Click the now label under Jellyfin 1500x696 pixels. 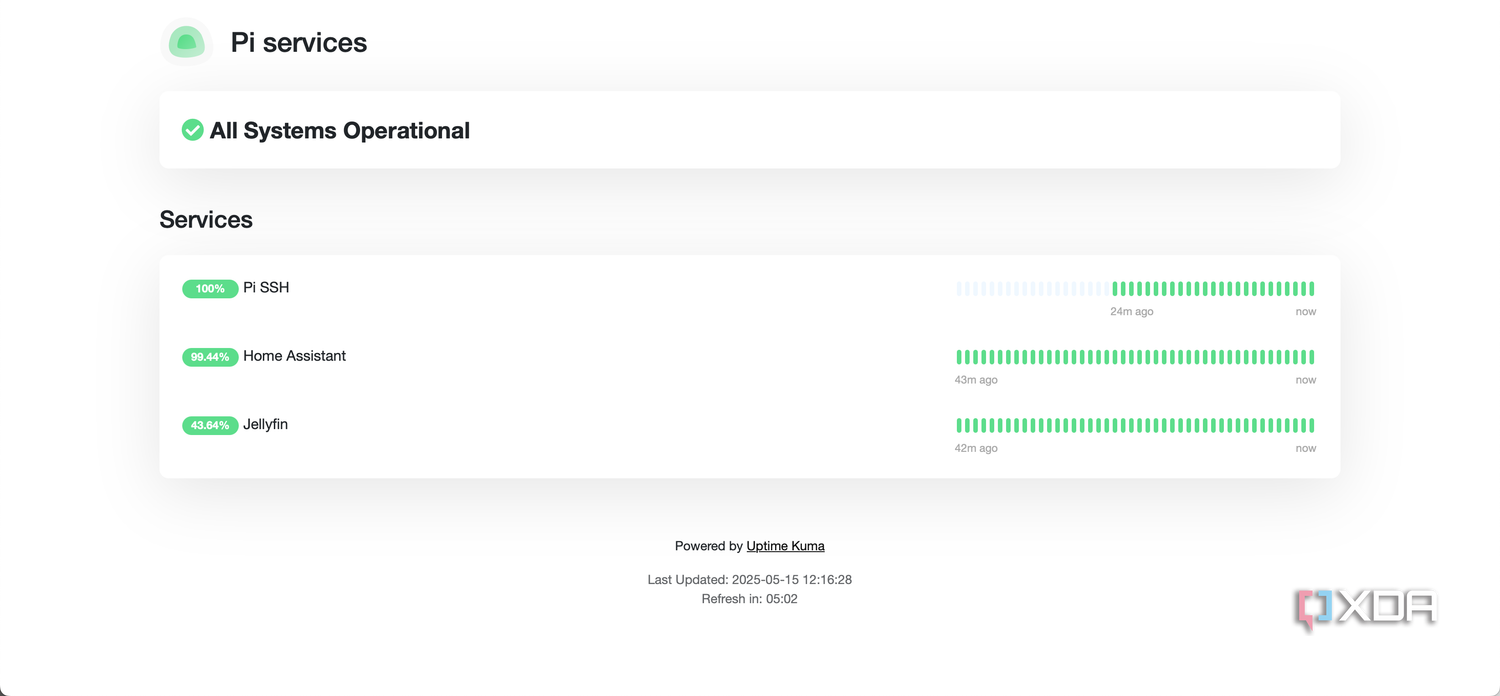click(x=1306, y=448)
